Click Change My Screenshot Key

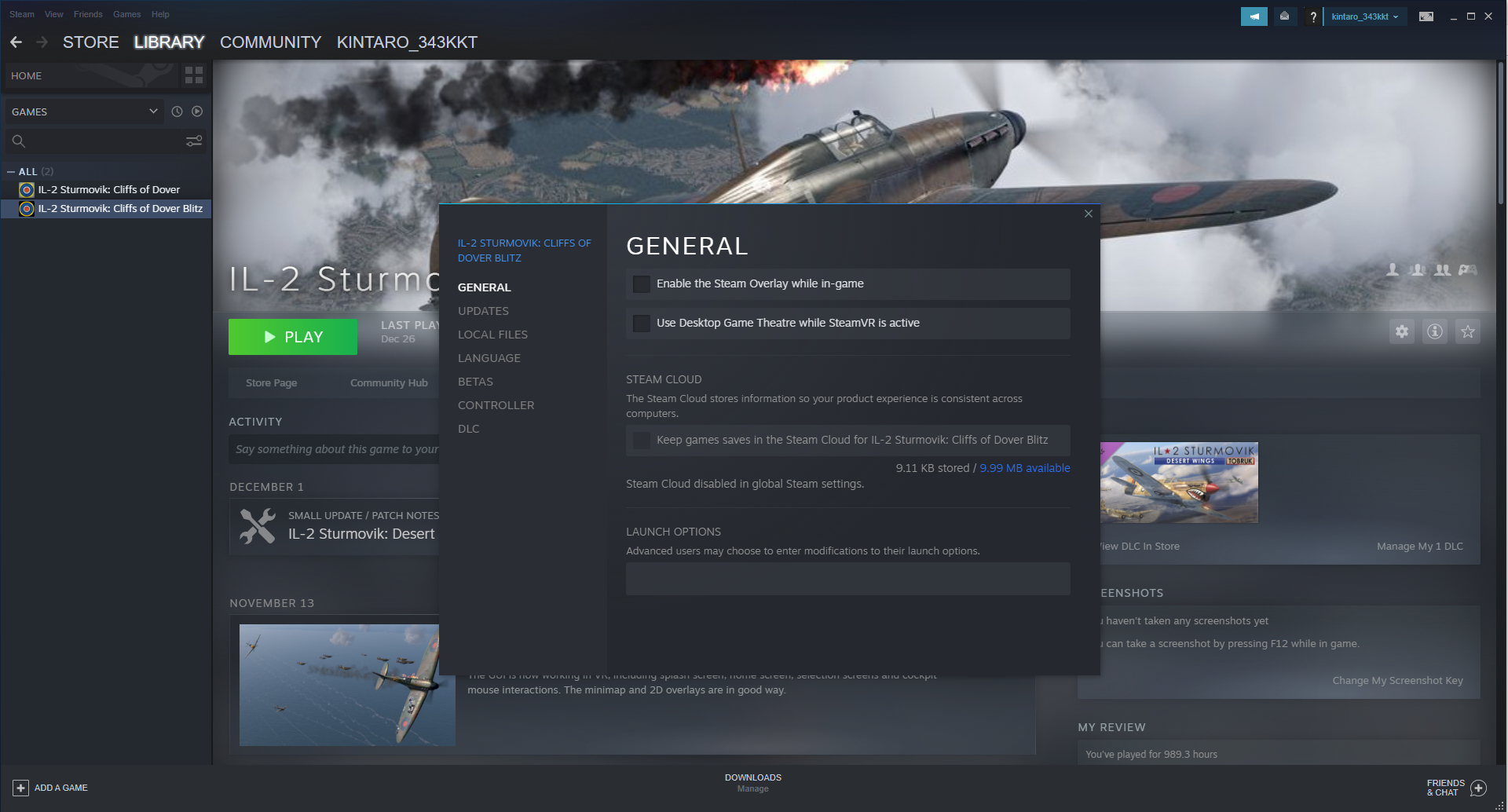pyautogui.click(x=1398, y=681)
